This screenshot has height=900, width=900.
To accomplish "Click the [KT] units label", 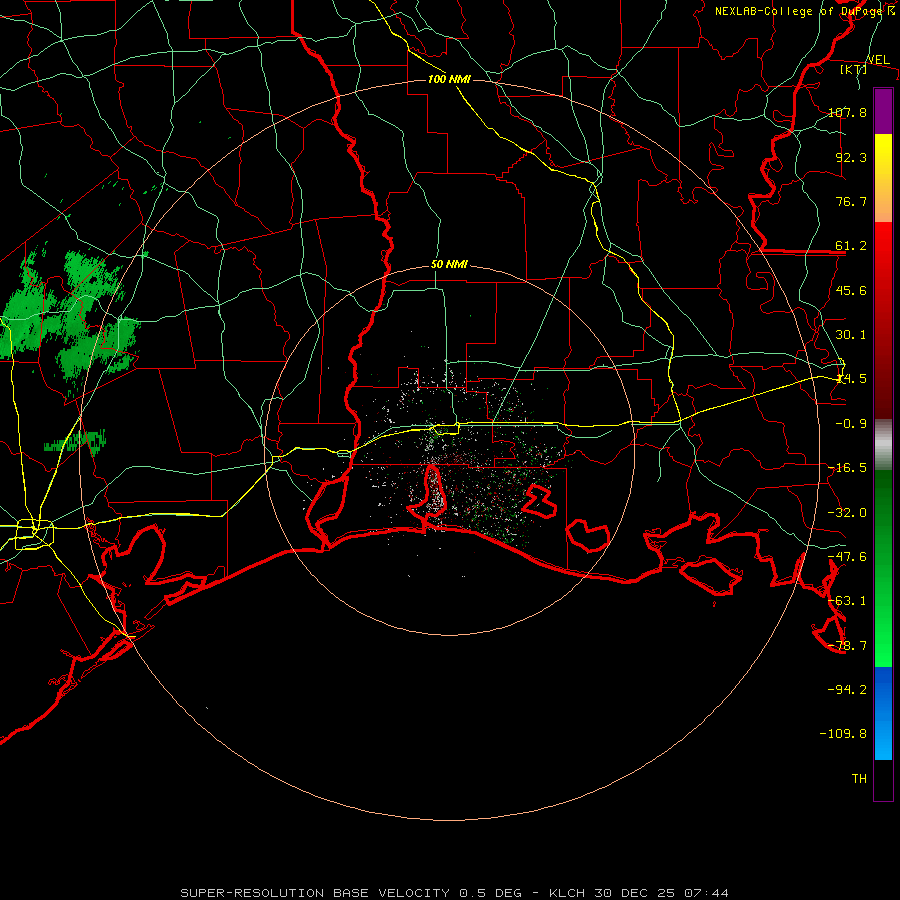I will point(854,69).
